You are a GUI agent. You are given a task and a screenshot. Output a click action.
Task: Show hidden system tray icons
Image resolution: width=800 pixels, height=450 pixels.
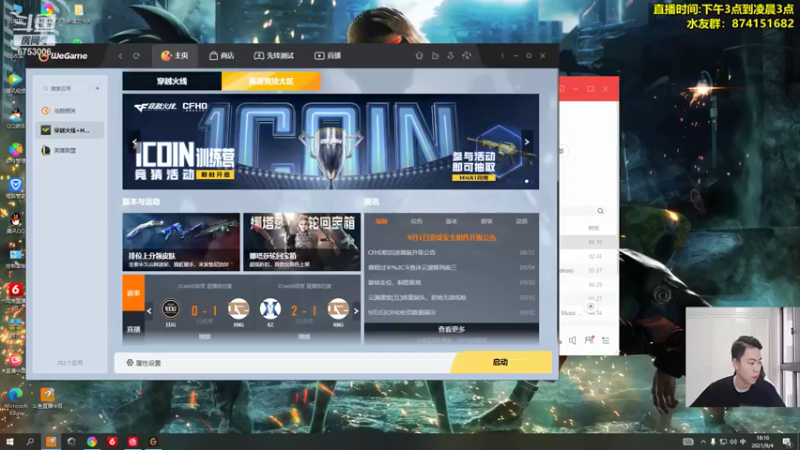[703, 442]
